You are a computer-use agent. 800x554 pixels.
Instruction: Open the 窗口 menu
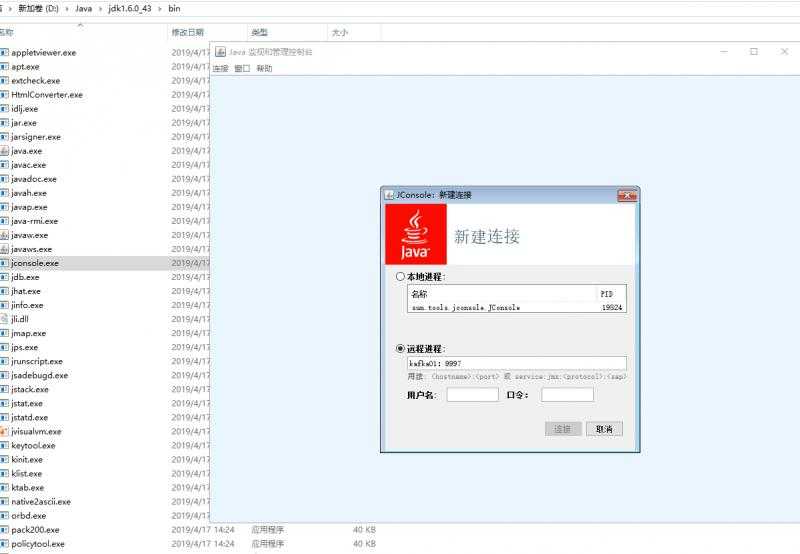242,68
